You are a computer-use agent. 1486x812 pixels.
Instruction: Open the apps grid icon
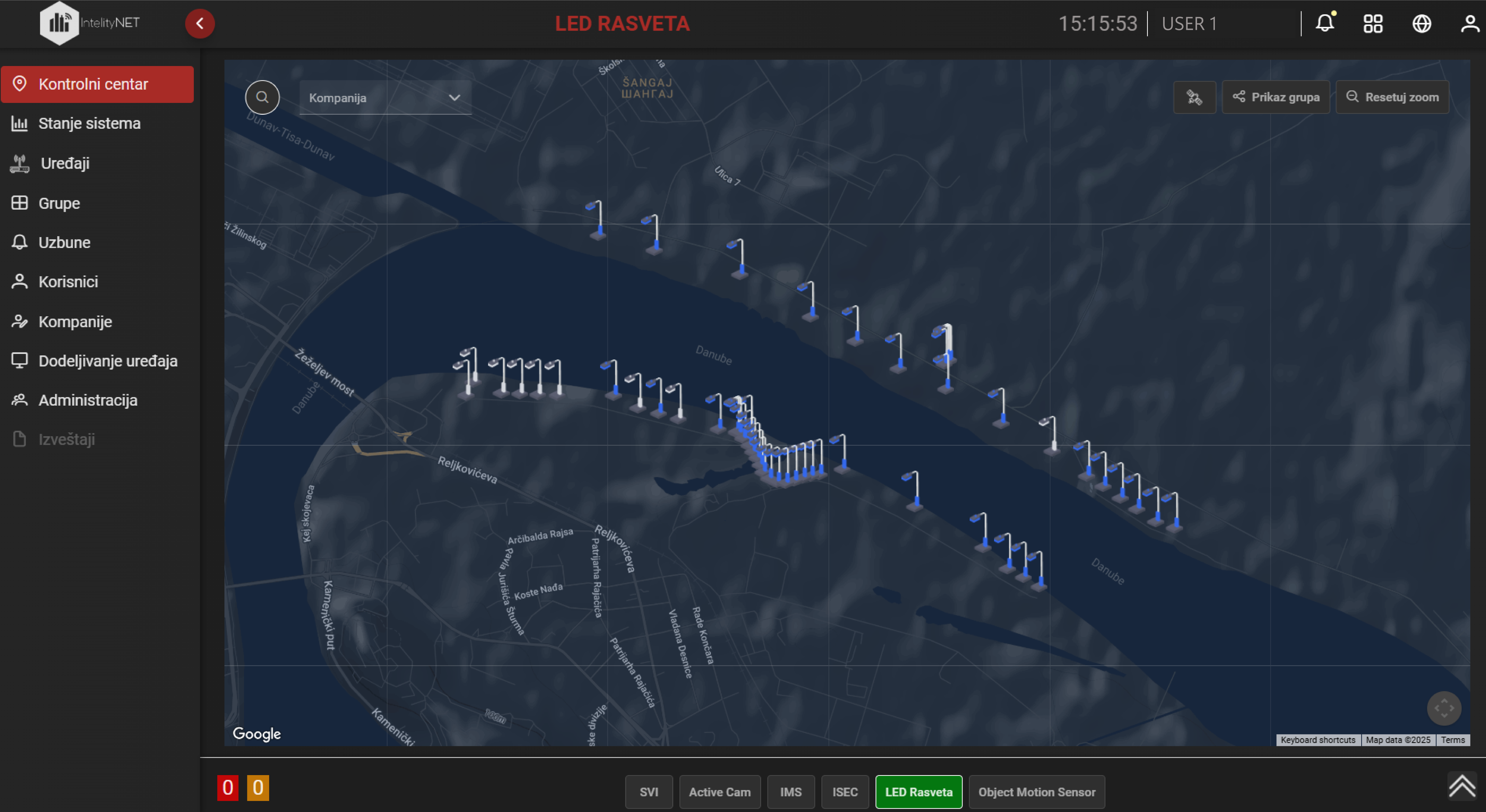coord(1373,24)
